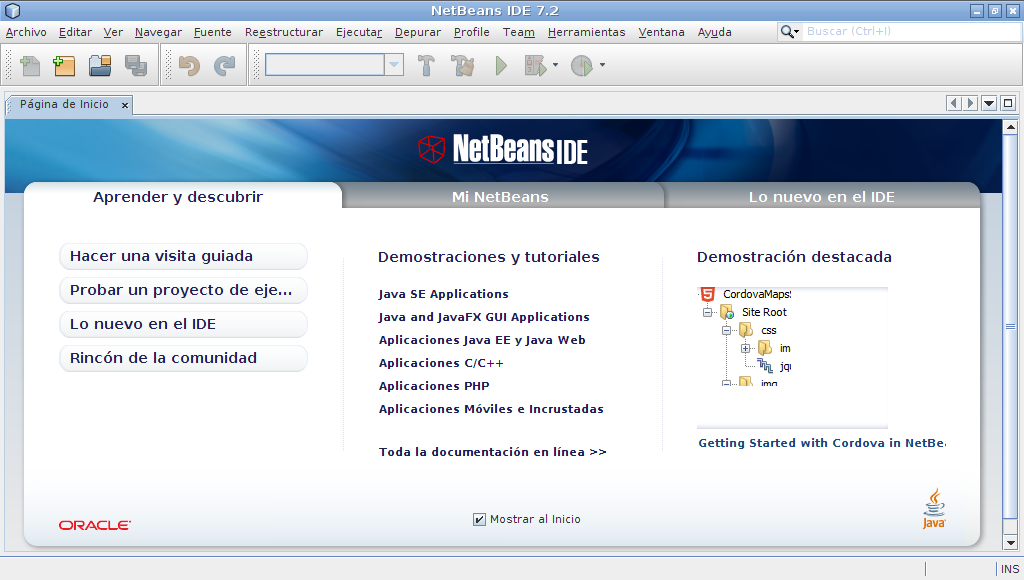Click the search magnifier icon
The image size is (1024, 580).
click(x=788, y=31)
